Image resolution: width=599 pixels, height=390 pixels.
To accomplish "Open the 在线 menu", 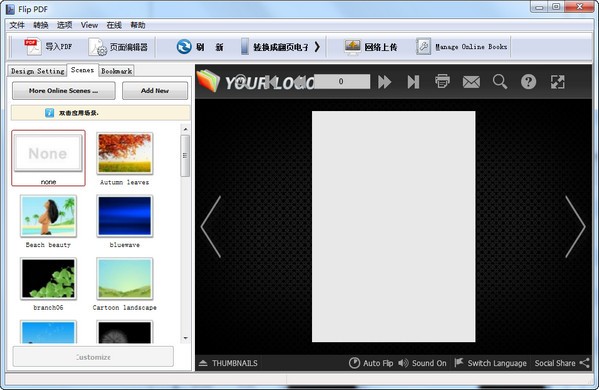I will tap(114, 25).
